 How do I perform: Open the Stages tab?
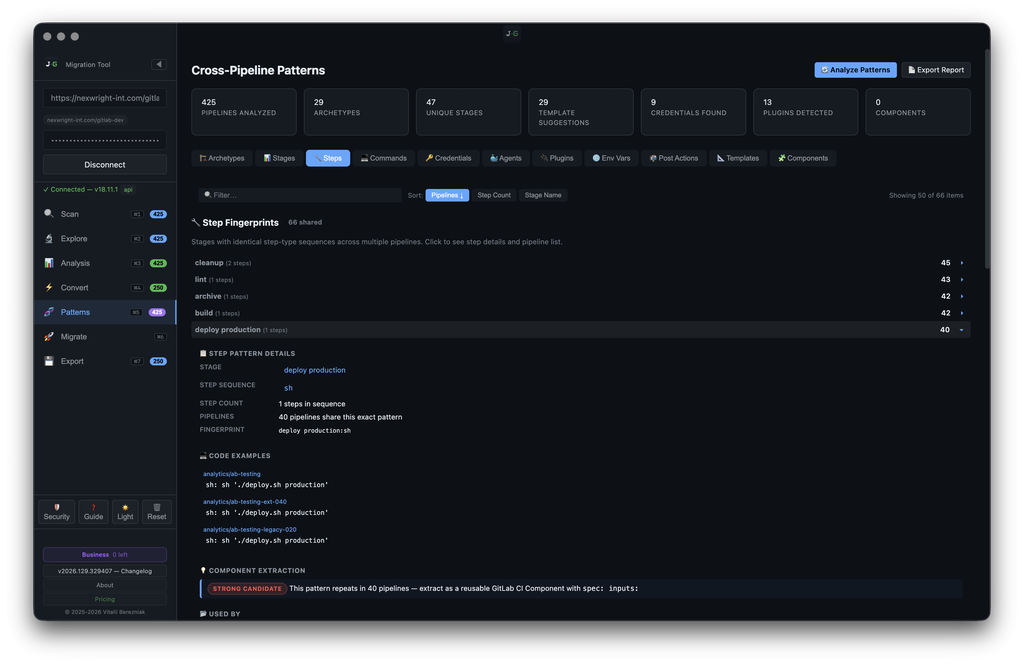point(279,158)
